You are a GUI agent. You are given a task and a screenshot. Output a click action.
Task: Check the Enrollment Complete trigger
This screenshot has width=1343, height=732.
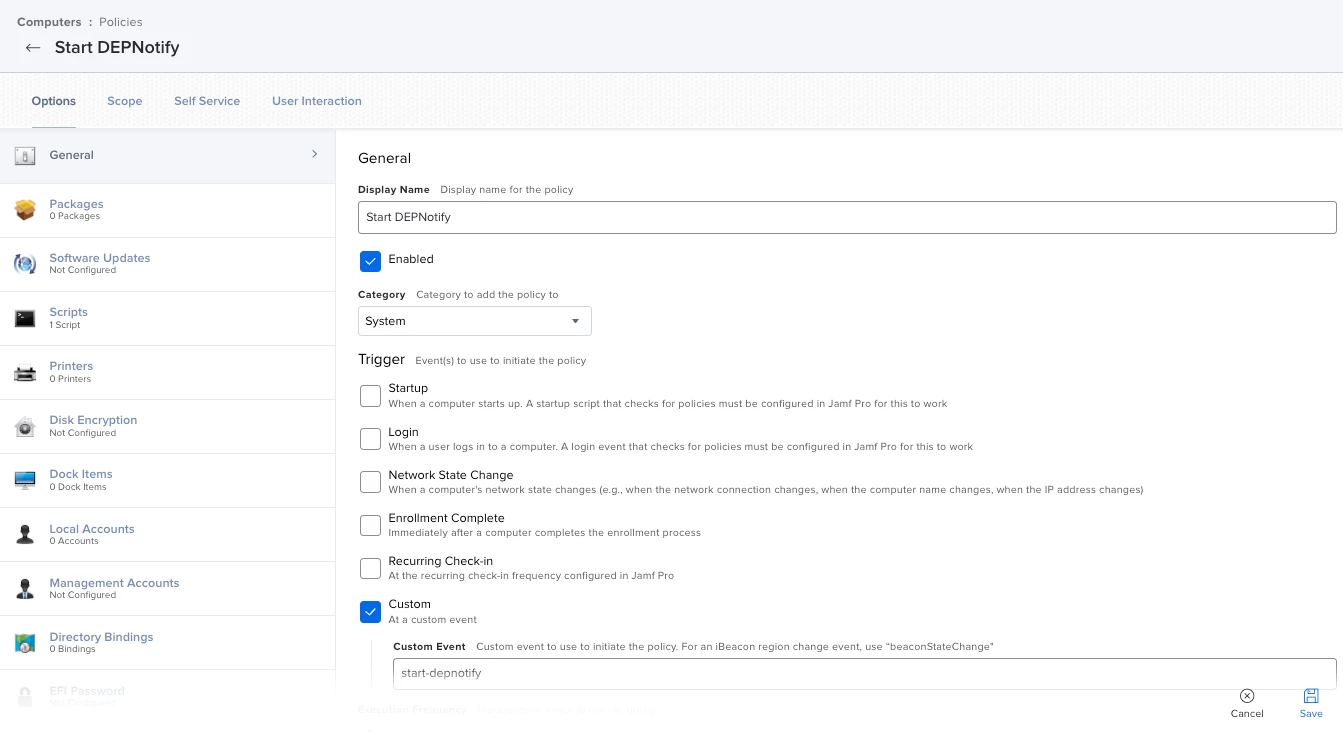(371, 525)
